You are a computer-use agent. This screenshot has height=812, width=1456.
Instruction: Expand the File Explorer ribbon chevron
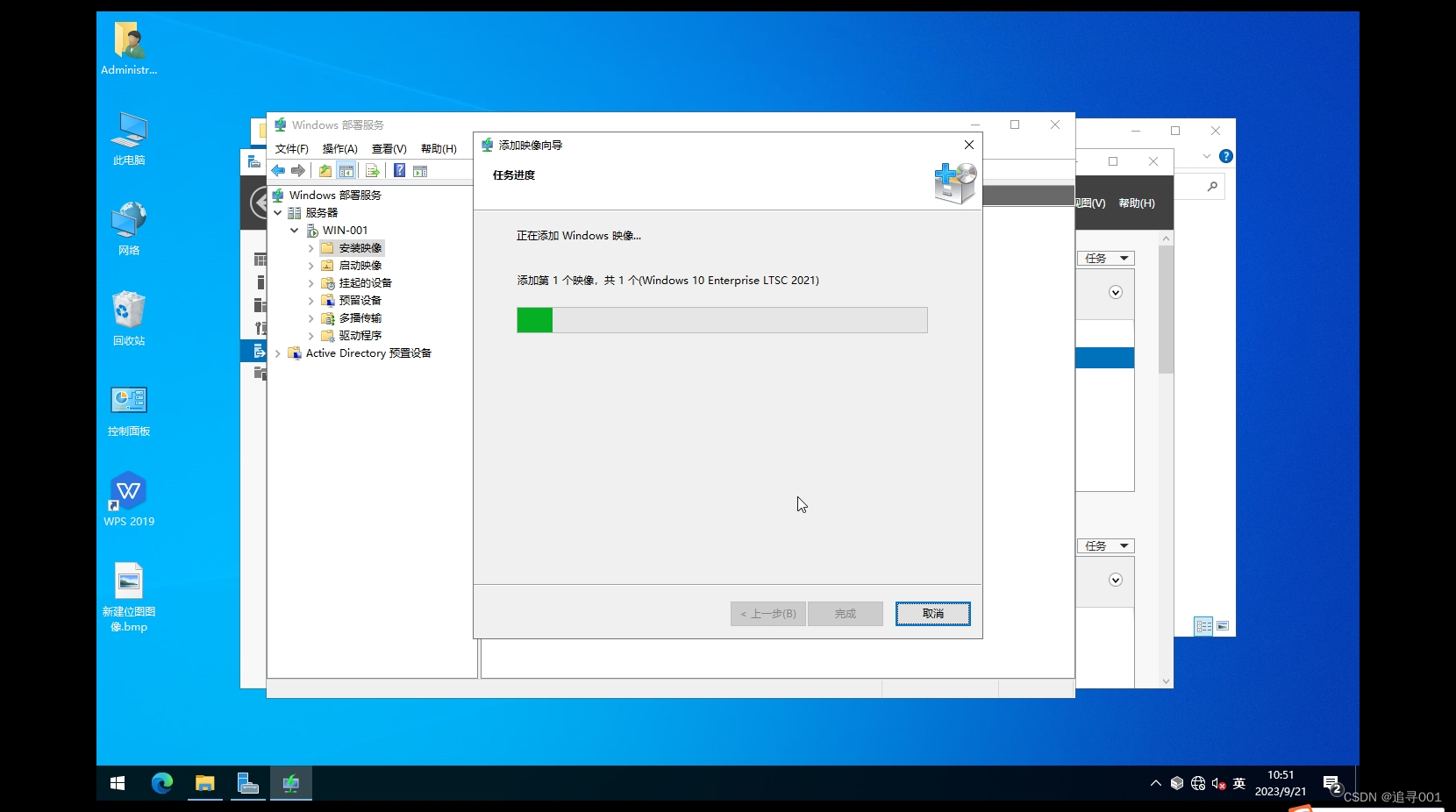(1207, 156)
